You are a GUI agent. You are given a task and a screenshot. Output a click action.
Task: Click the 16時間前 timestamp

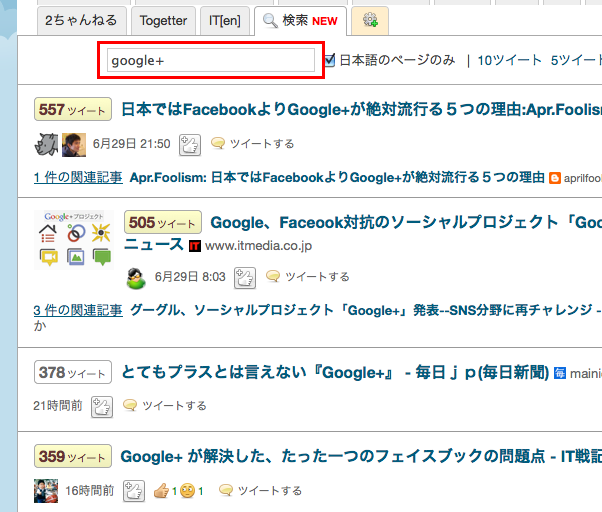point(89,491)
